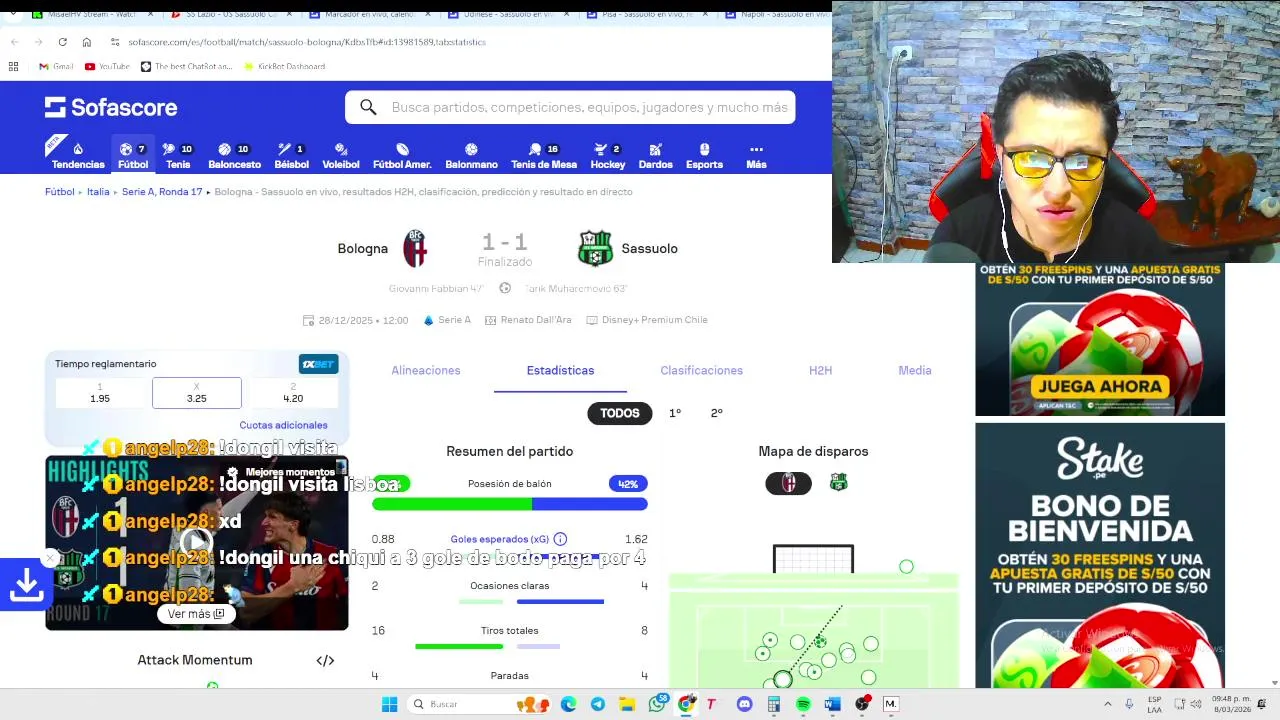
Task: Open Spotify from the taskbar
Action: coord(803,704)
